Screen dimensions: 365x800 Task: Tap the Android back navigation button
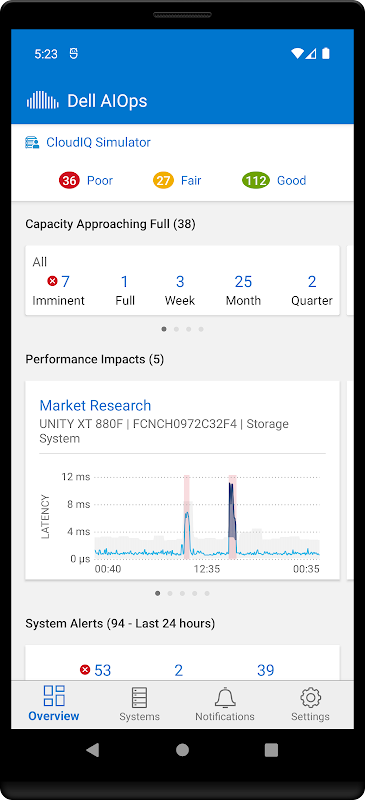coord(92,749)
